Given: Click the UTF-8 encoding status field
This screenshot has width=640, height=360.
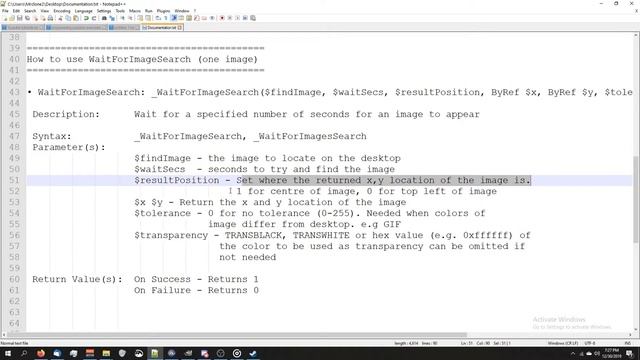Looking at the screenshot, I should [590, 344].
